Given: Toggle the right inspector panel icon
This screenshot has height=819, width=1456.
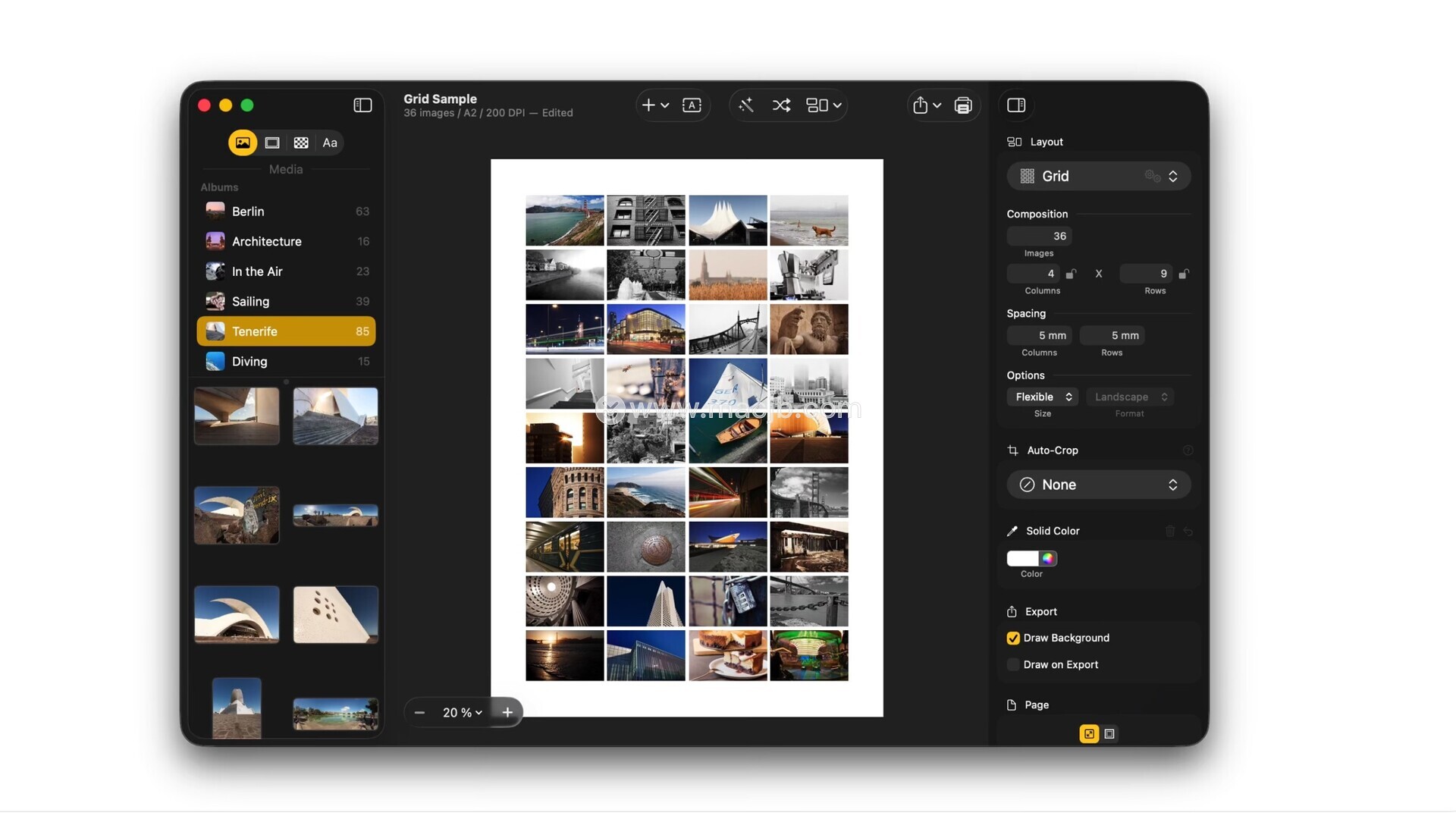Looking at the screenshot, I should point(1016,105).
